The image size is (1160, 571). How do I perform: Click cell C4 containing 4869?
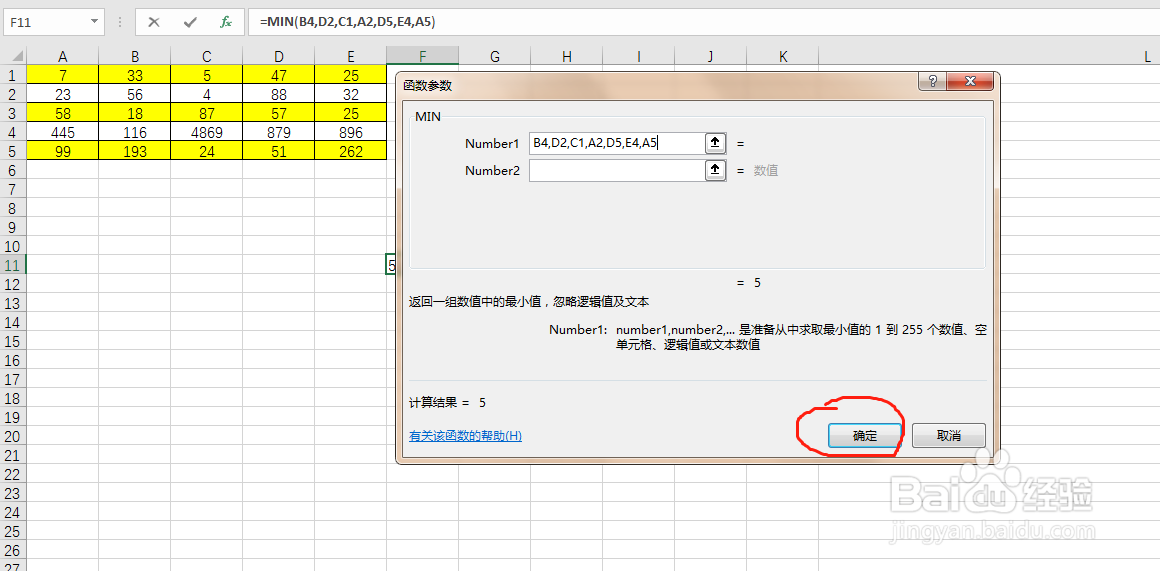[x=206, y=132]
